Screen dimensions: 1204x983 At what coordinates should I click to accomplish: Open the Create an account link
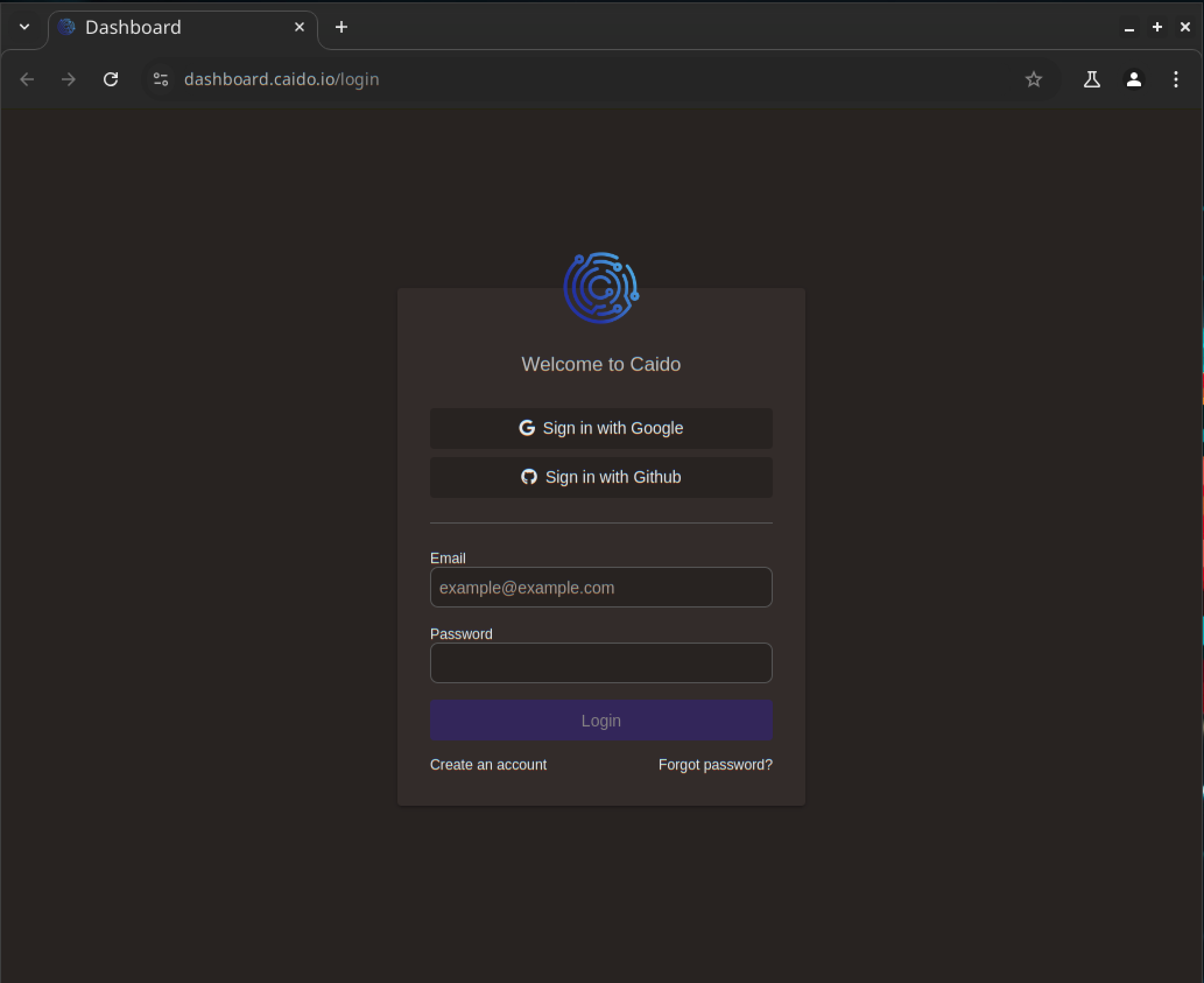click(488, 764)
